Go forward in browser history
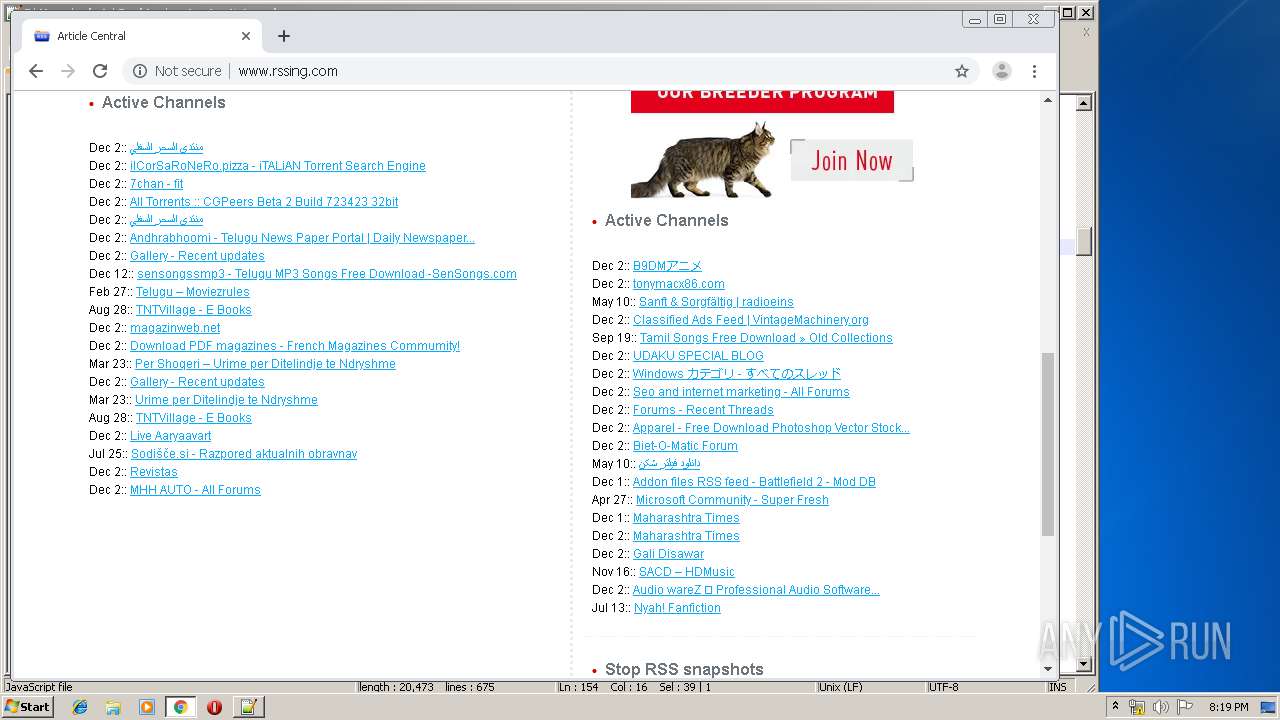The height and width of the screenshot is (720, 1280). pos(68,71)
